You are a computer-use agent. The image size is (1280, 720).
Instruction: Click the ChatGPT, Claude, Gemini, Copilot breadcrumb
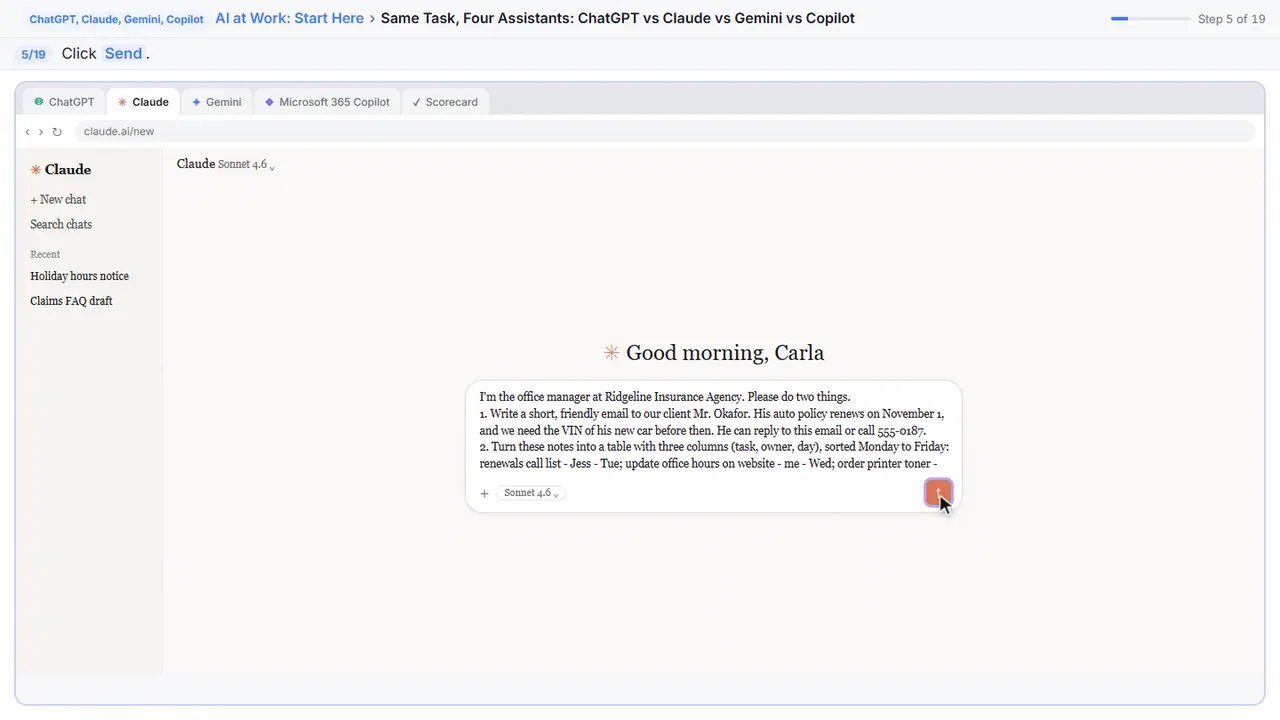[116, 19]
